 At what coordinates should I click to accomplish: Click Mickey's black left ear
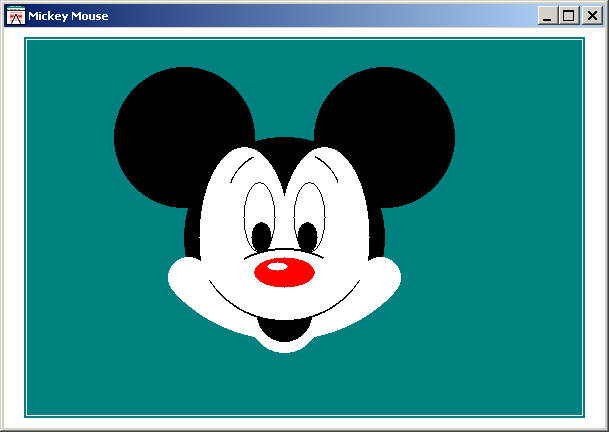pyautogui.click(x=184, y=137)
